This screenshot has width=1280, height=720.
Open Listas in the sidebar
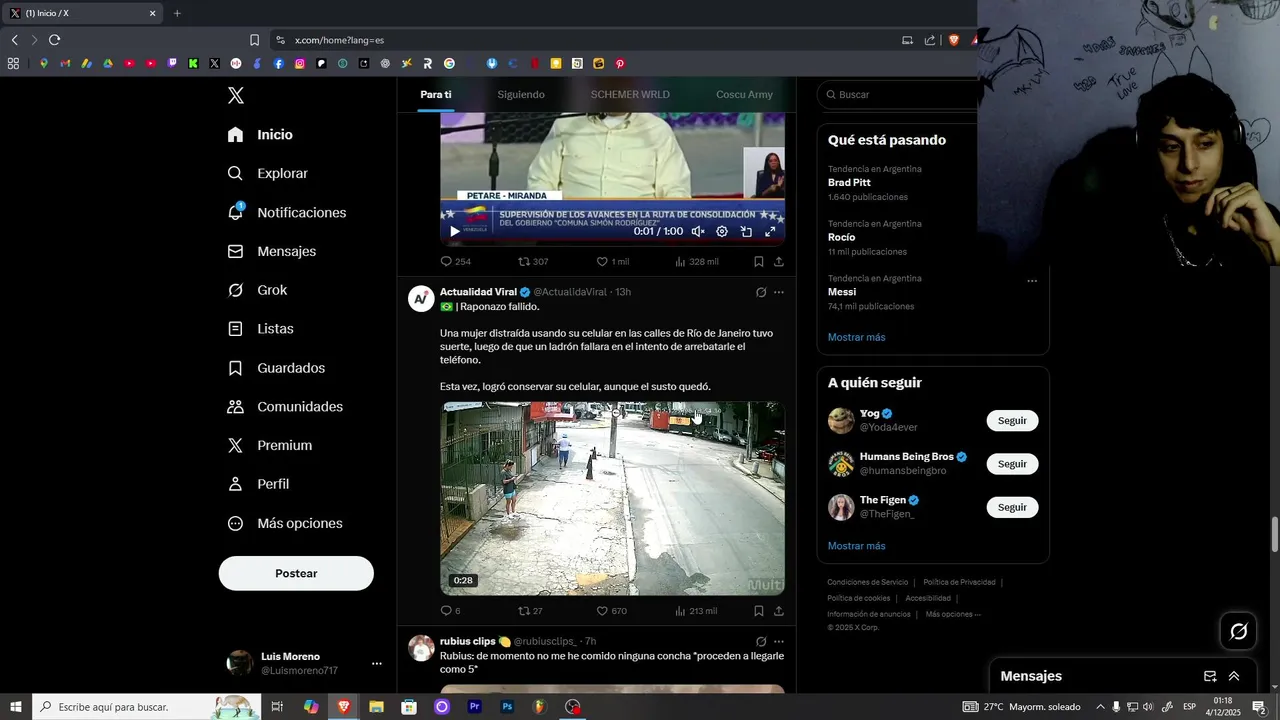[x=261, y=329]
